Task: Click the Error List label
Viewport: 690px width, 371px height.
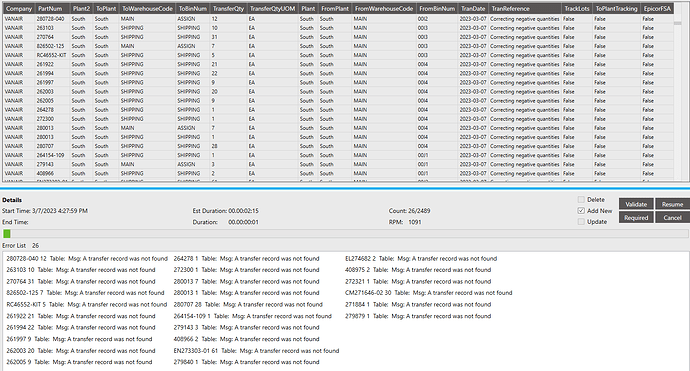Action: (x=14, y=246)
